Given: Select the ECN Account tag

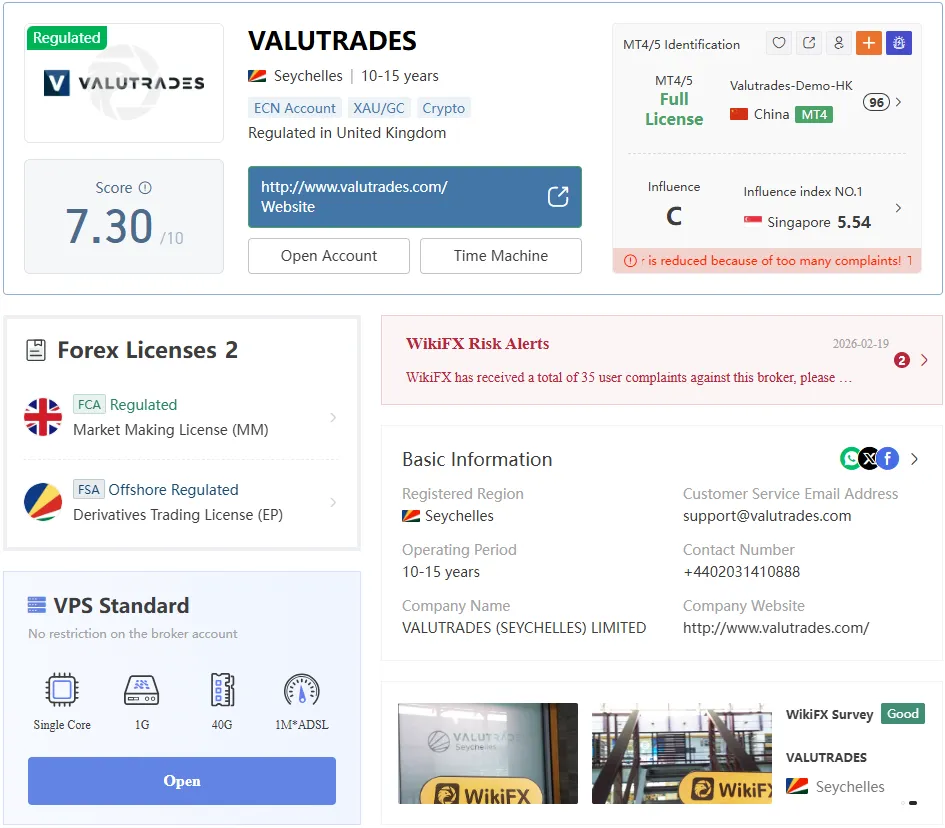Looking at the screenshot, I should [x=295, y=108].
